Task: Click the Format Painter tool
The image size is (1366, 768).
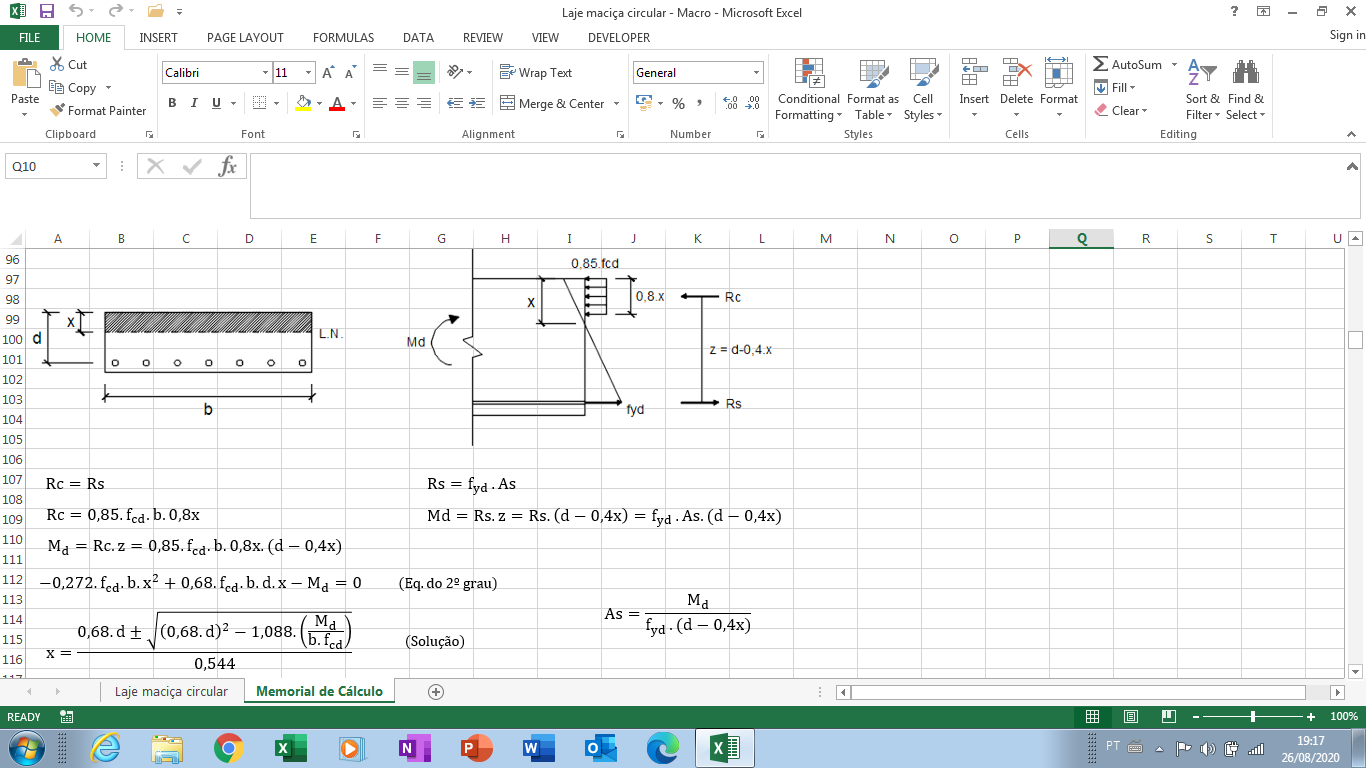Action: [x=98, y=111]
